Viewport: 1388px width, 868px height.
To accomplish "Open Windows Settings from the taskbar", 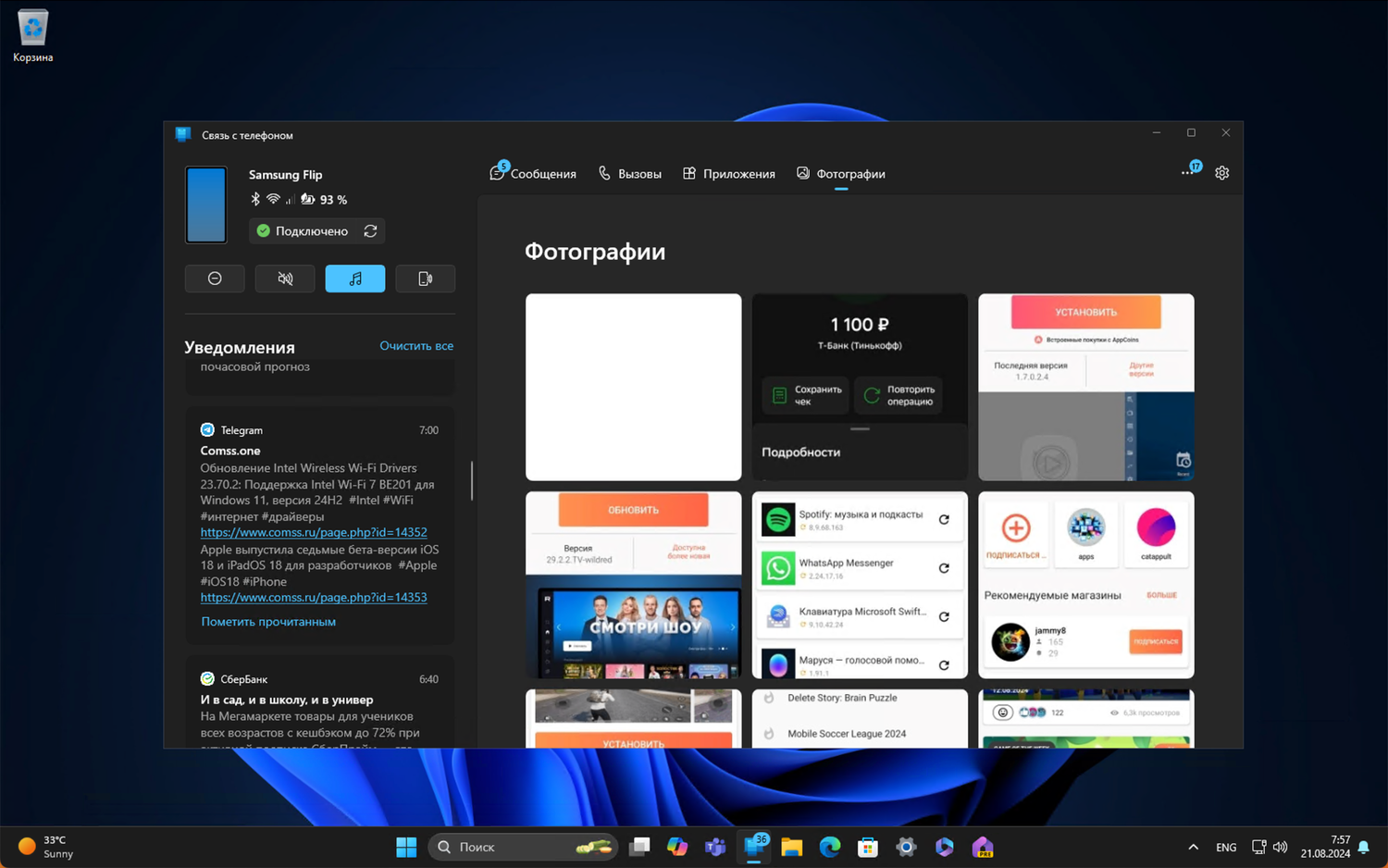I will click(906, 847).
